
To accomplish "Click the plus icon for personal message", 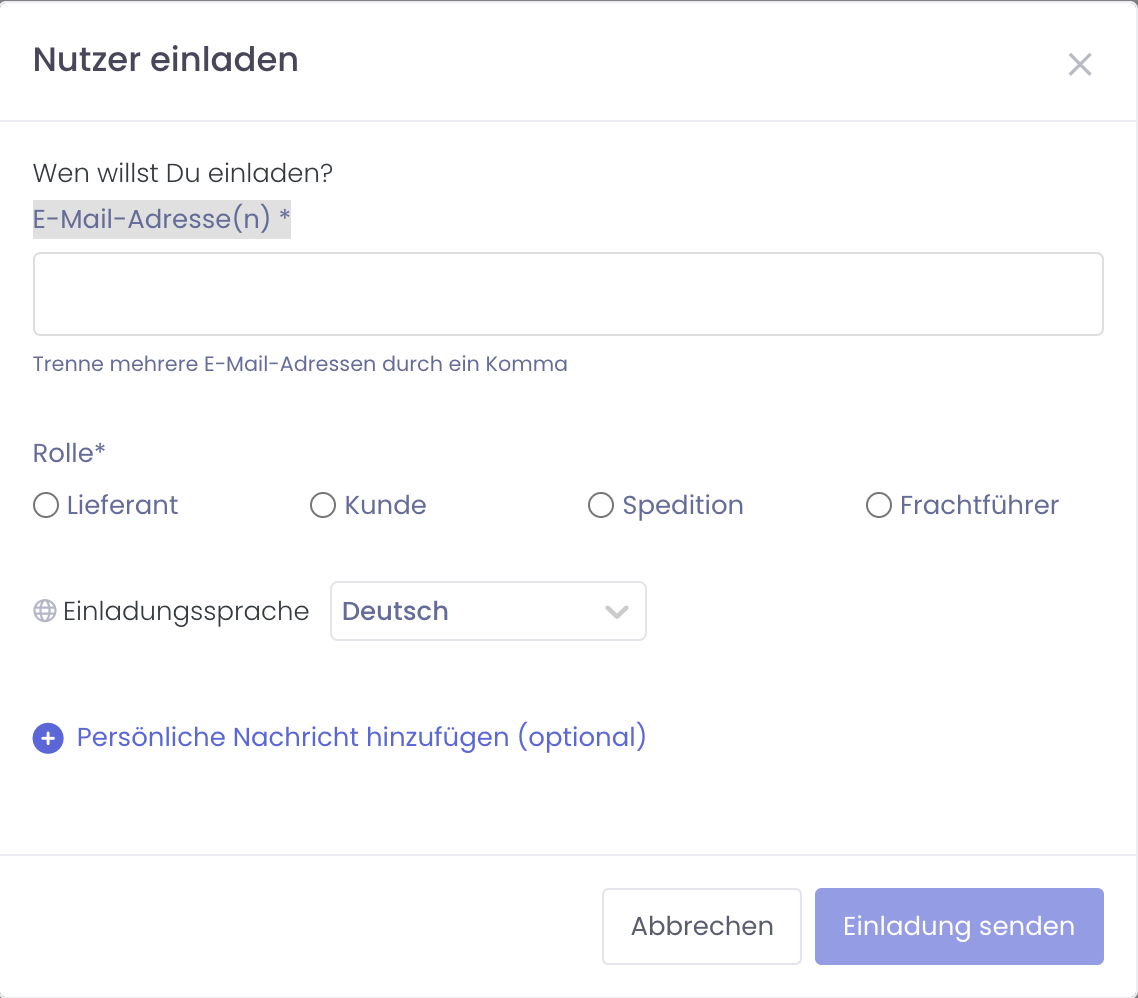I will tap(48, 739).
